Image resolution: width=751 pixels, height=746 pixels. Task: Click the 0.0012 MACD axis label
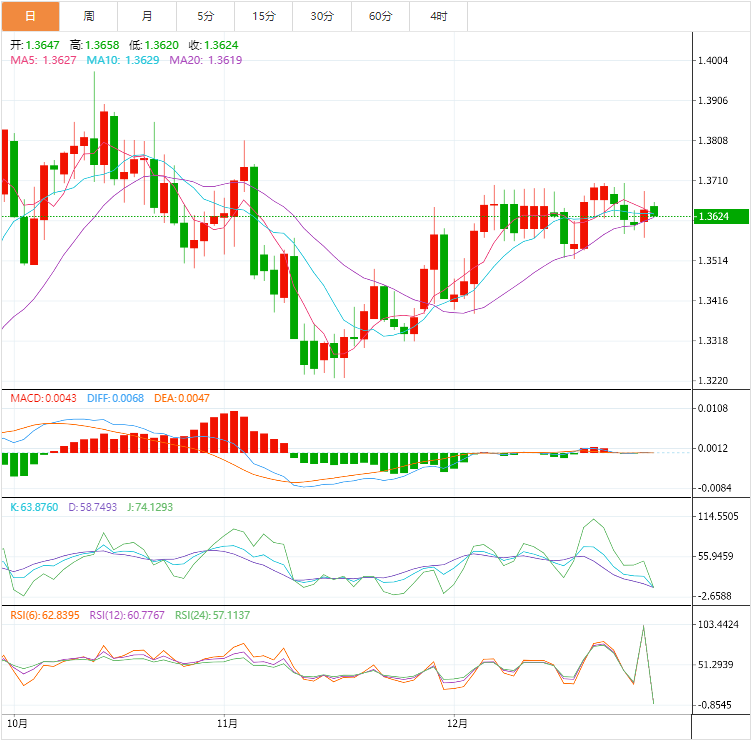tap(713, 448)
